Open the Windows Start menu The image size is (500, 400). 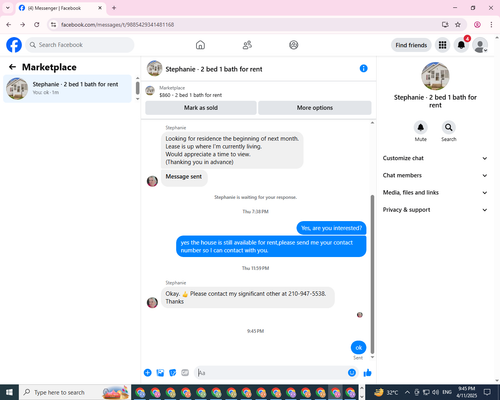(x=9, y=392)
